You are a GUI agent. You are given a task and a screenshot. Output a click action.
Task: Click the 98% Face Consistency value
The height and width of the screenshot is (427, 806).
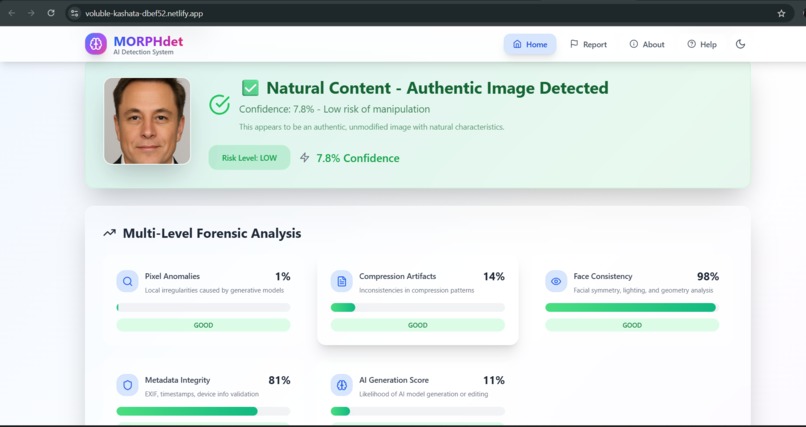click(x=708, y=277)
